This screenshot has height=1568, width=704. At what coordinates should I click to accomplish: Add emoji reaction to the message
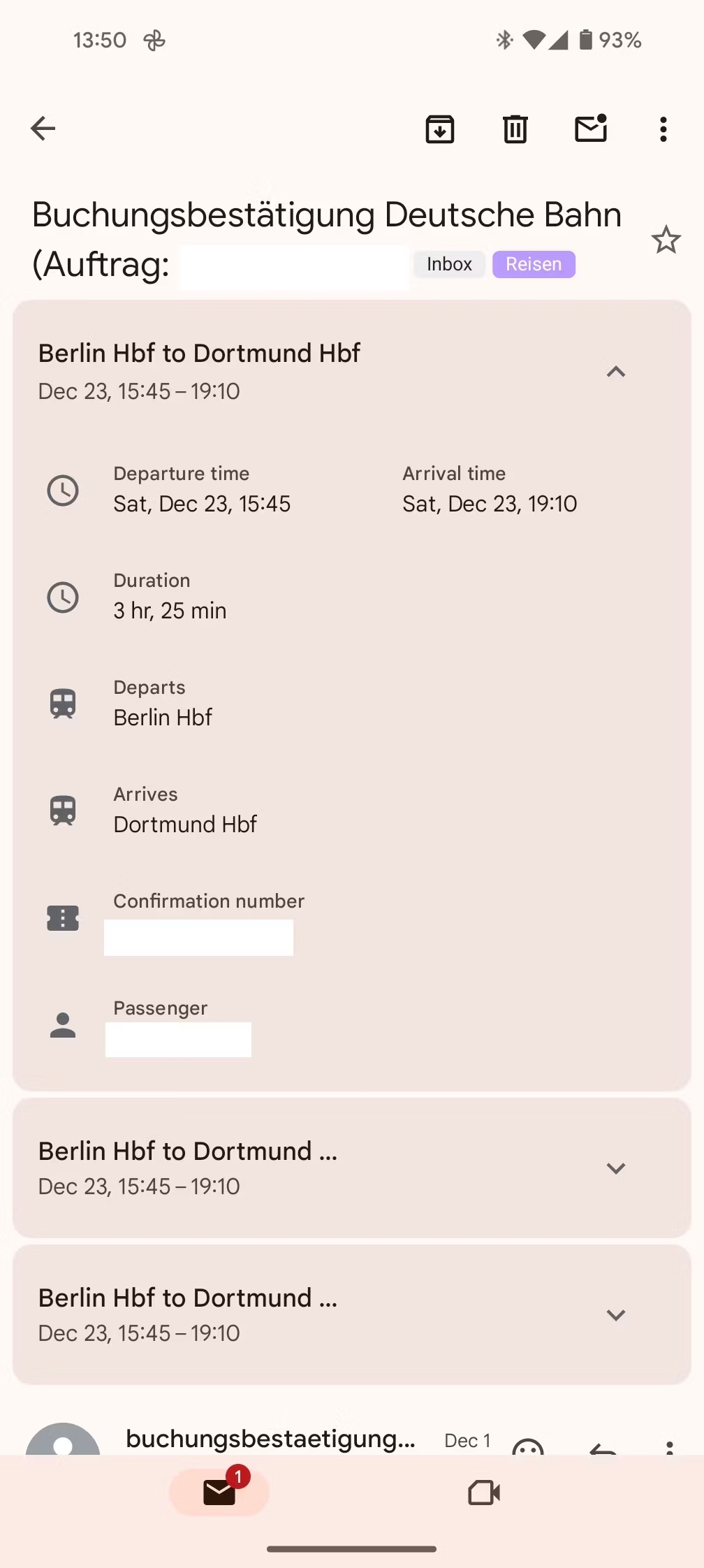click(527, 1445)
